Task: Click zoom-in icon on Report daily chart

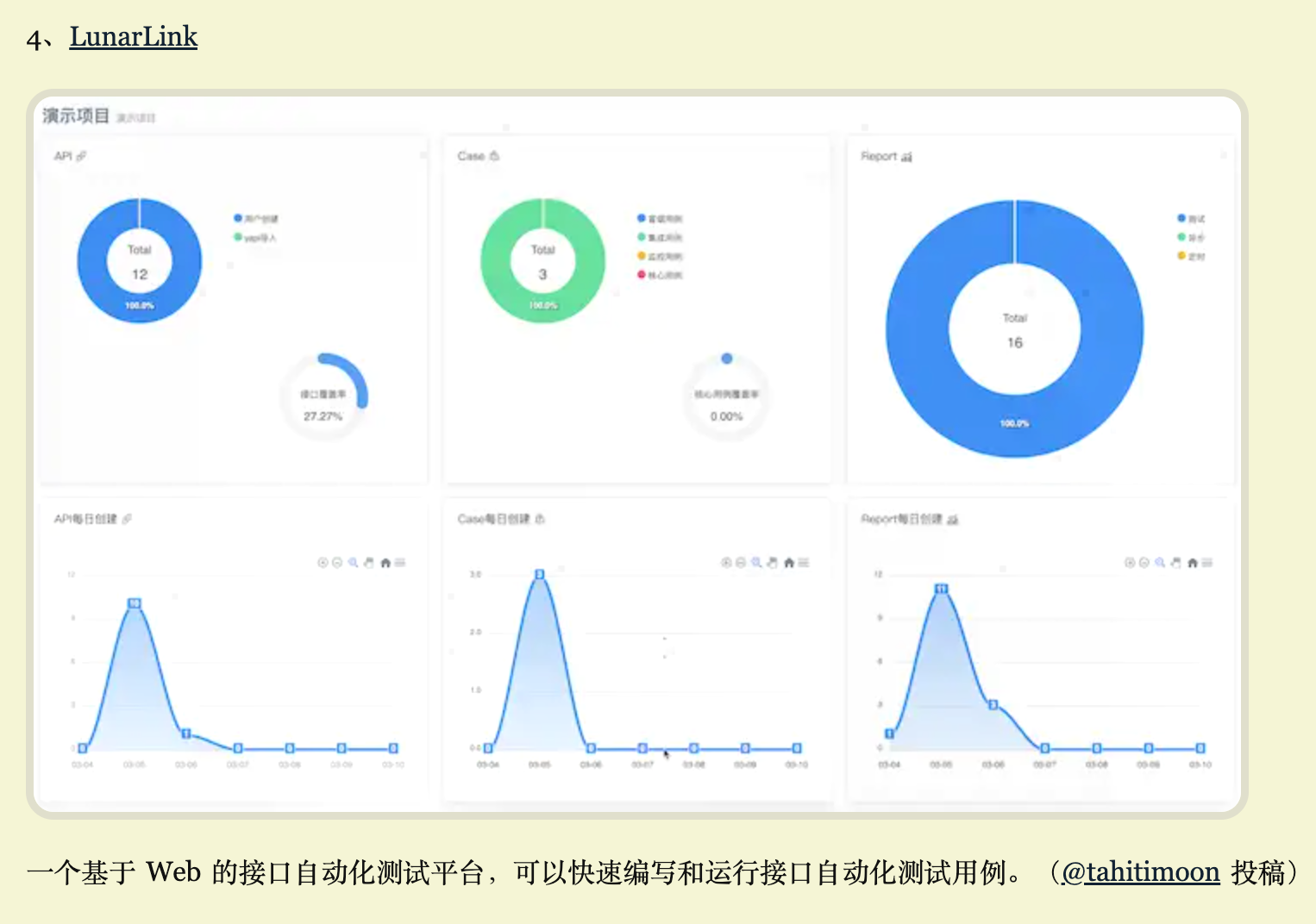Action: click(1130, 563)
